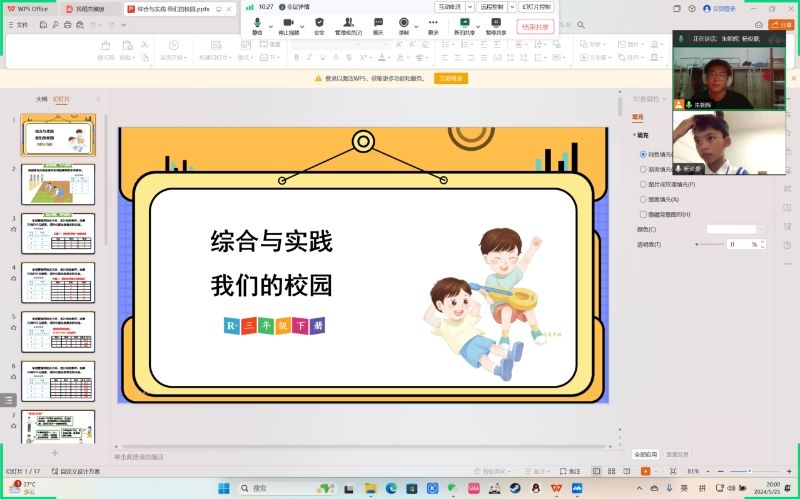This screenshot has height=499, width=800.
Task: Click the pause share icon
Action: click(x=496, y=22)
